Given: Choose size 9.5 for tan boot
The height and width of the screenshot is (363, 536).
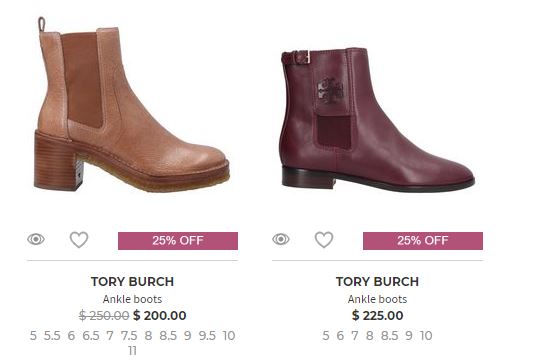Looking at the screenshot, I should pyautogui.click(x=207, y=336).
